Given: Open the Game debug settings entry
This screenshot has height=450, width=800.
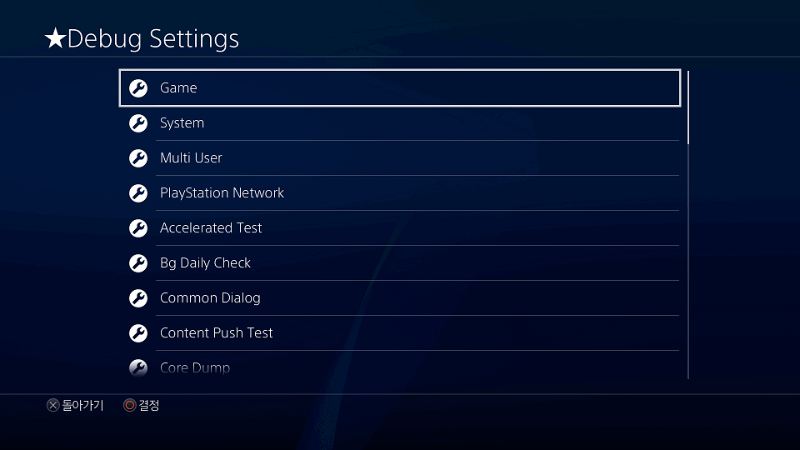Looking at the screenshot, I should point(399,88).
